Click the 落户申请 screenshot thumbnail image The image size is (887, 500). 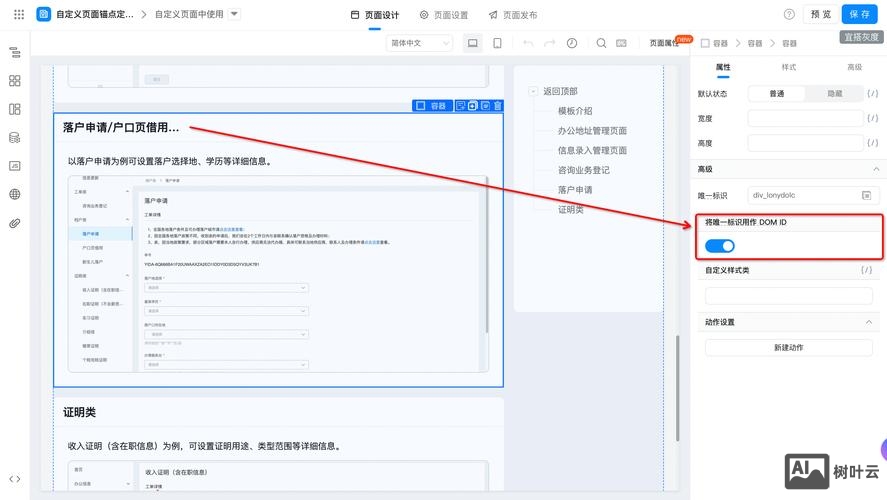278,274
